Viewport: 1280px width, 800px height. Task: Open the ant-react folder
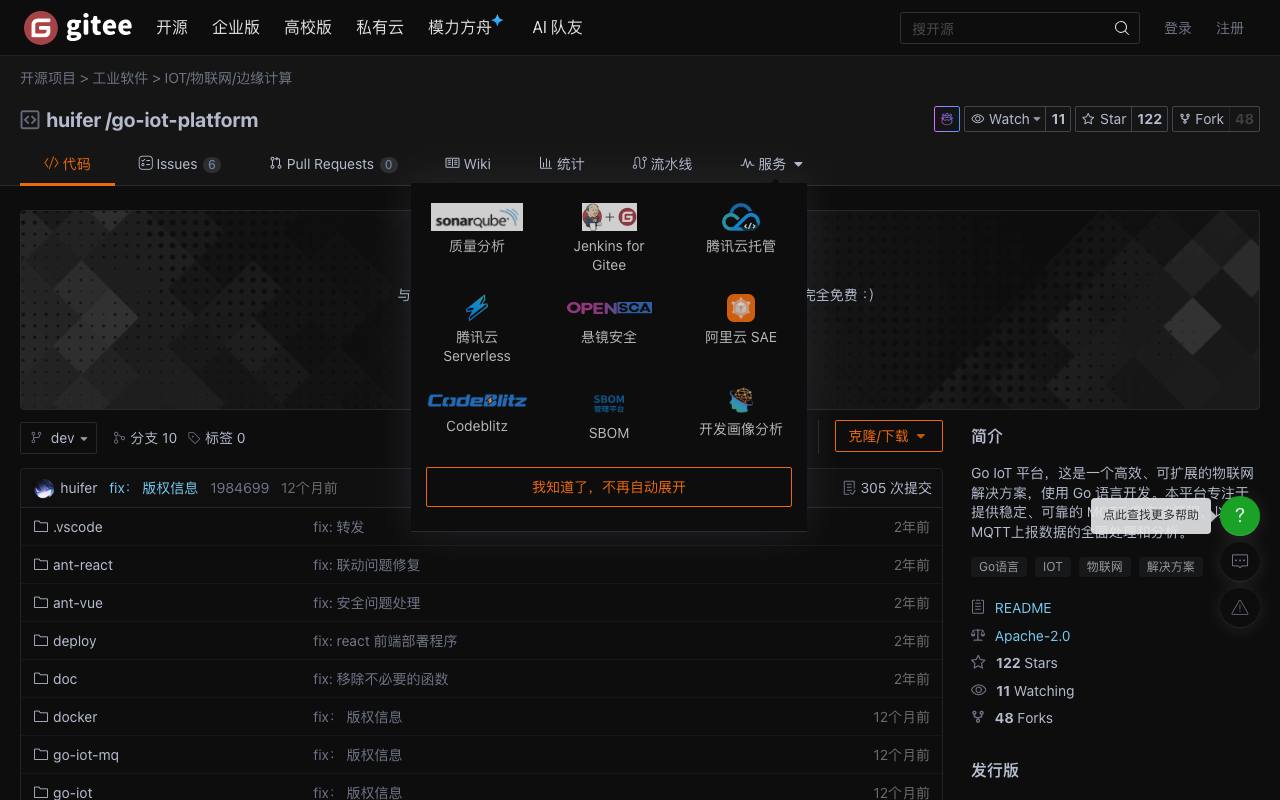(x=83, y=565)
